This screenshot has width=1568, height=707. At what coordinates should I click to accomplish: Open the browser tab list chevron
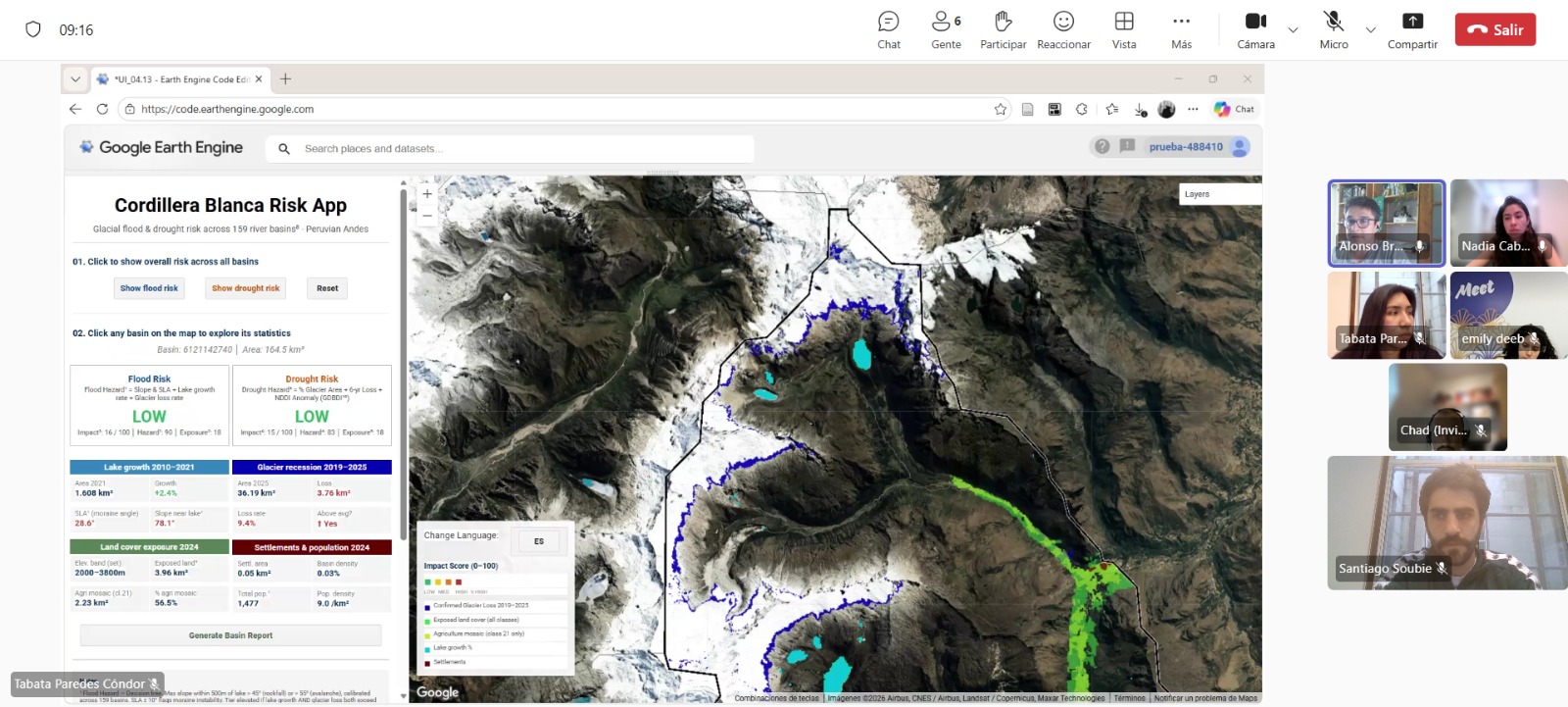(x=75, y=79)
